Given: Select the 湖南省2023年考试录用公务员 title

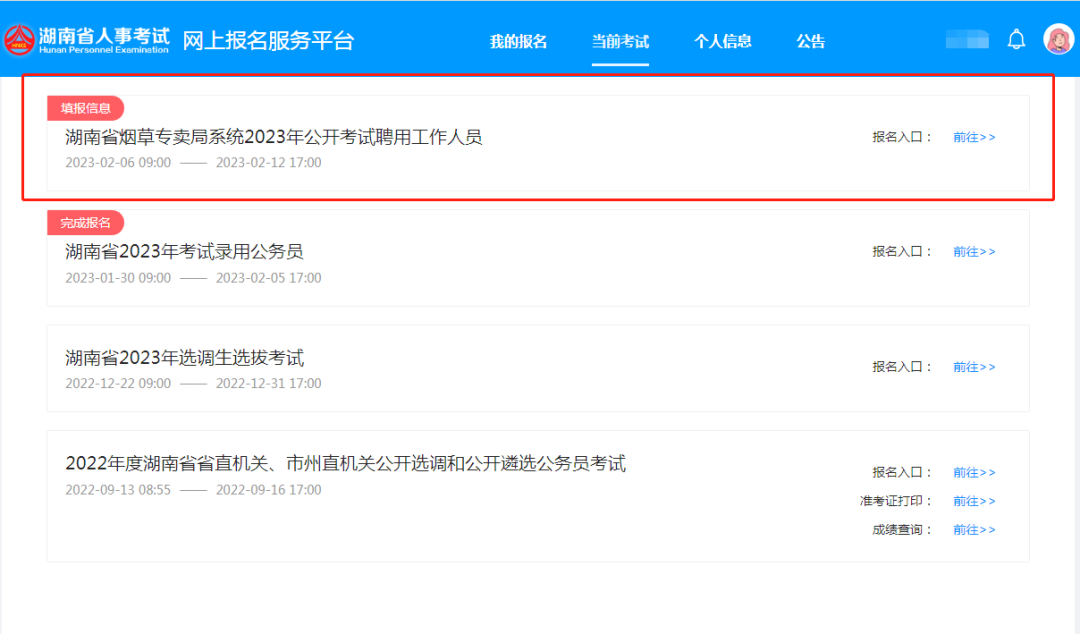Looking at the screenshot, I should click(x=184, y=252).
